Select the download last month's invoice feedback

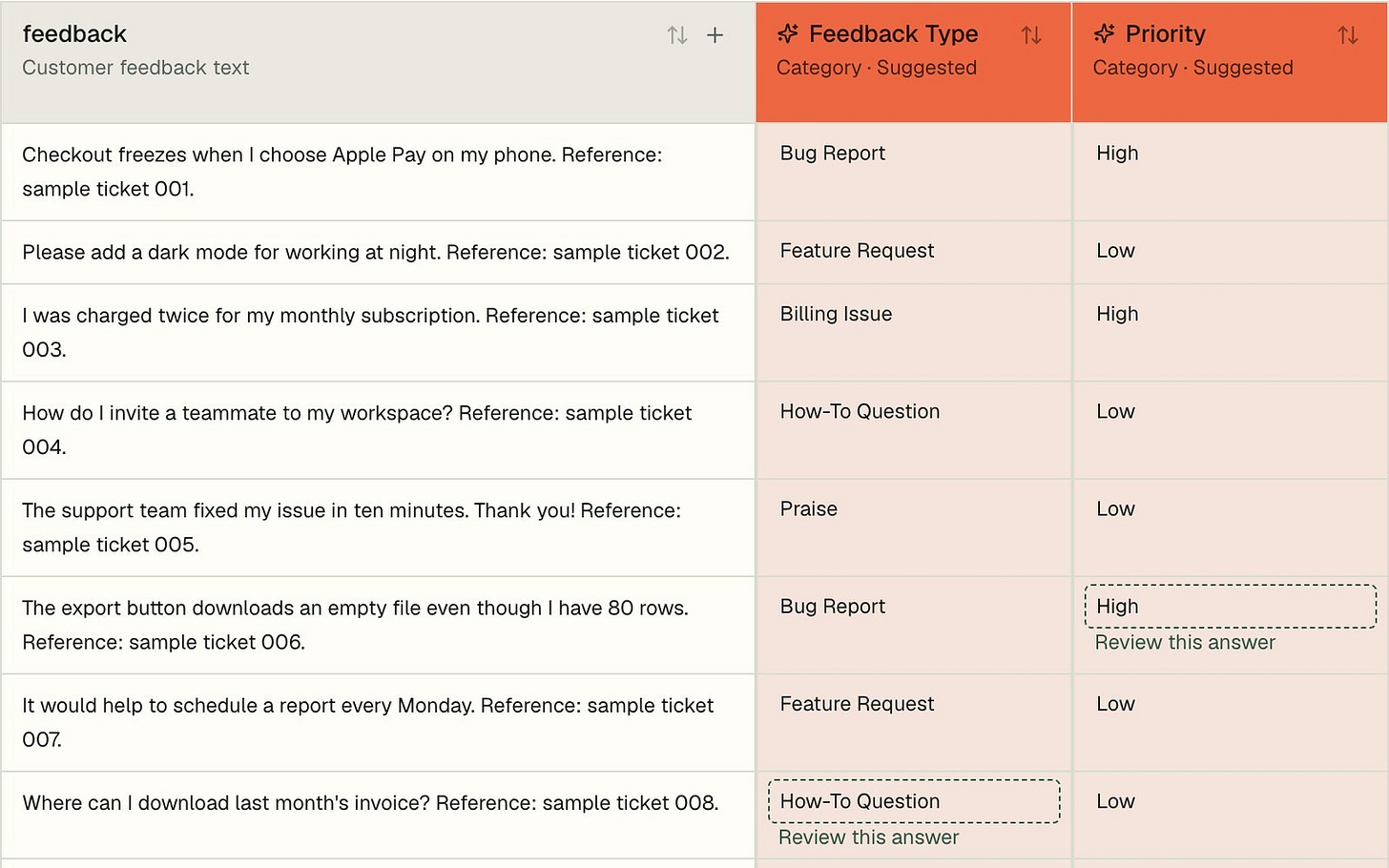point(378,815)
